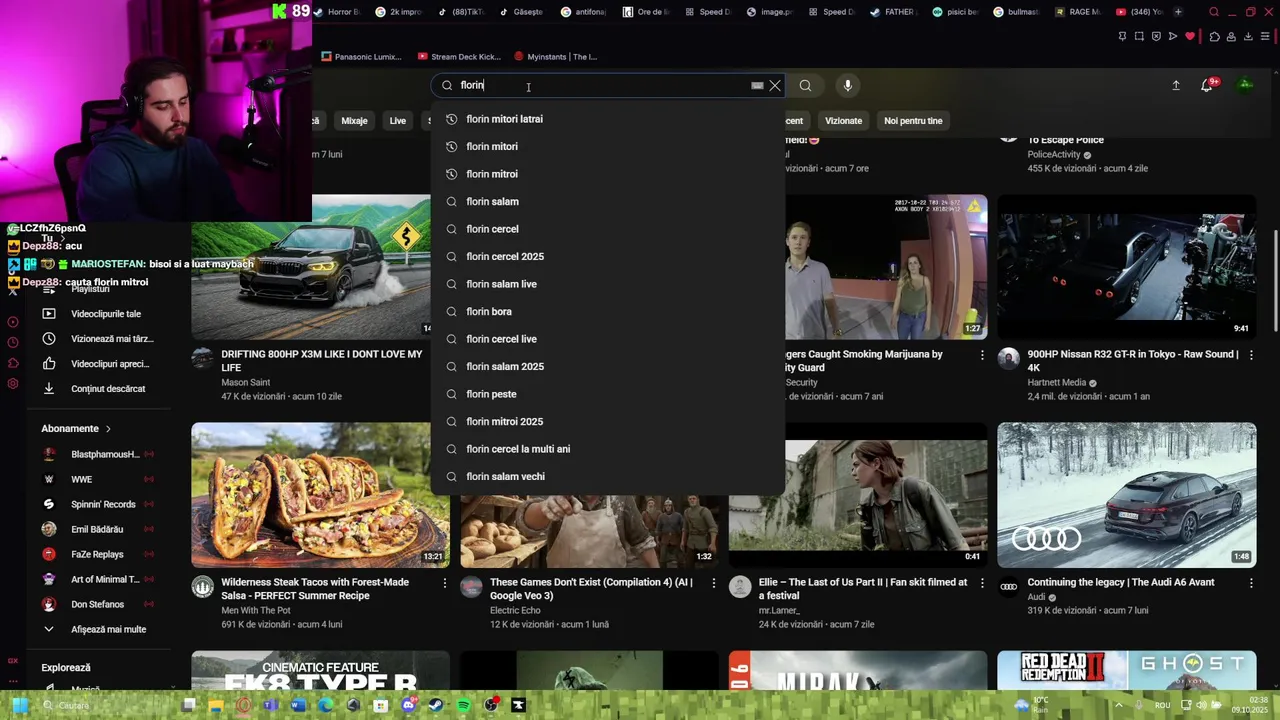
Task: Open more options for 900HP Nissan R32 video
Action: coord(1251,354)
